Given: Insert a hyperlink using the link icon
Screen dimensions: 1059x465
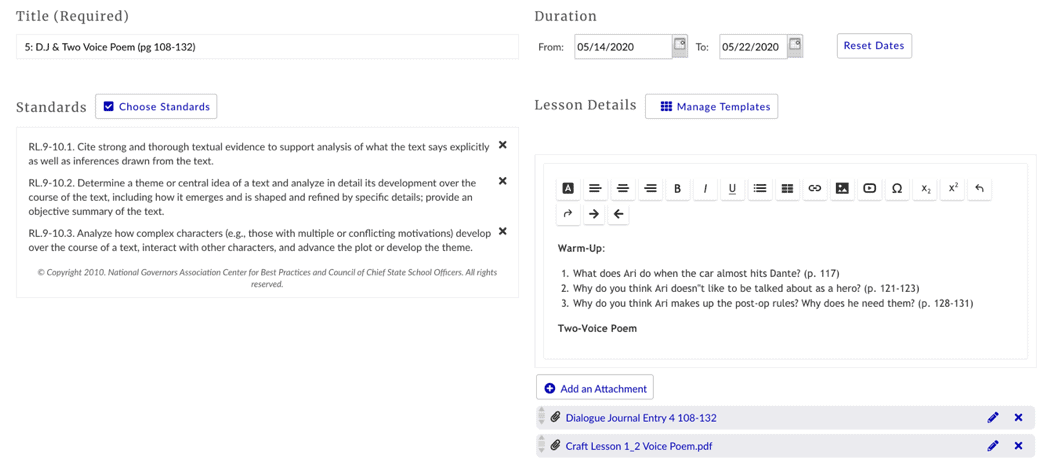Looking at the screenshot, I should click(x=815, y=188).
